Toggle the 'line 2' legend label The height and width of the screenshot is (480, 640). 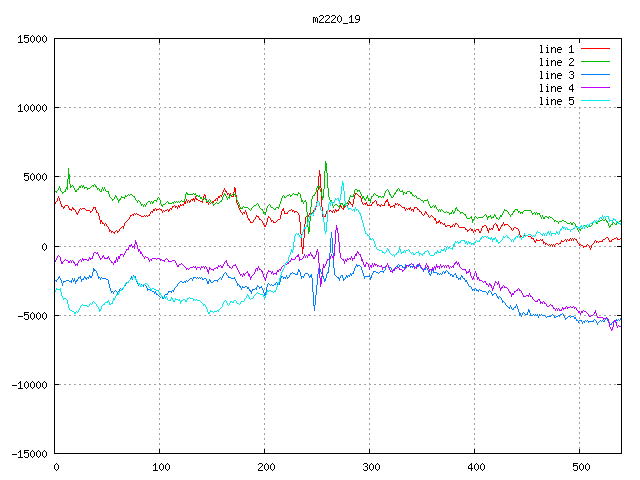pos(556,62)
